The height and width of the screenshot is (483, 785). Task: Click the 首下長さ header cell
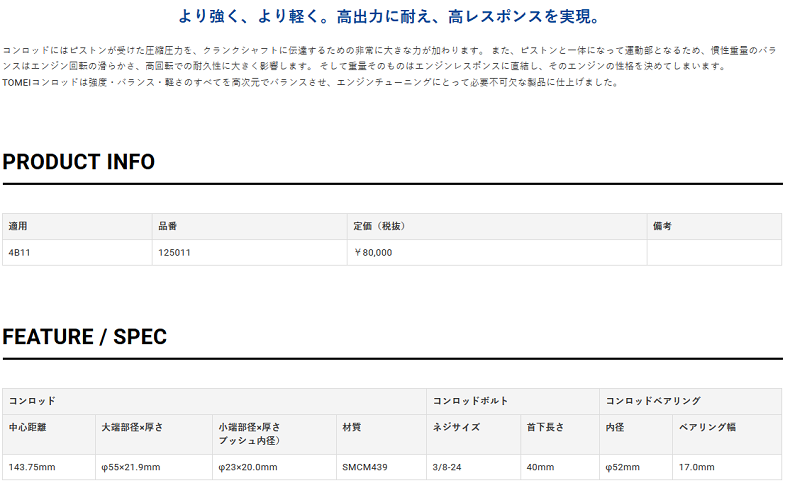pos(560,434)
